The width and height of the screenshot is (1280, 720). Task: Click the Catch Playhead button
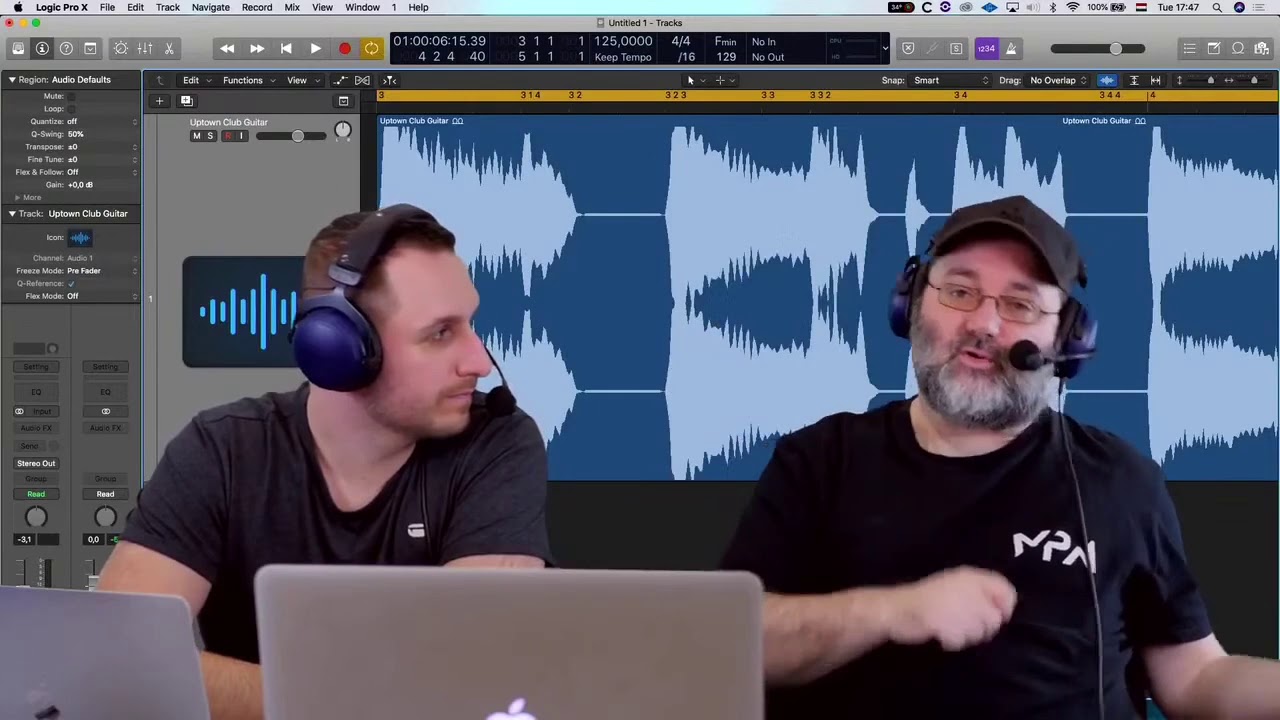pyautogui.click(x=389, y=80)
